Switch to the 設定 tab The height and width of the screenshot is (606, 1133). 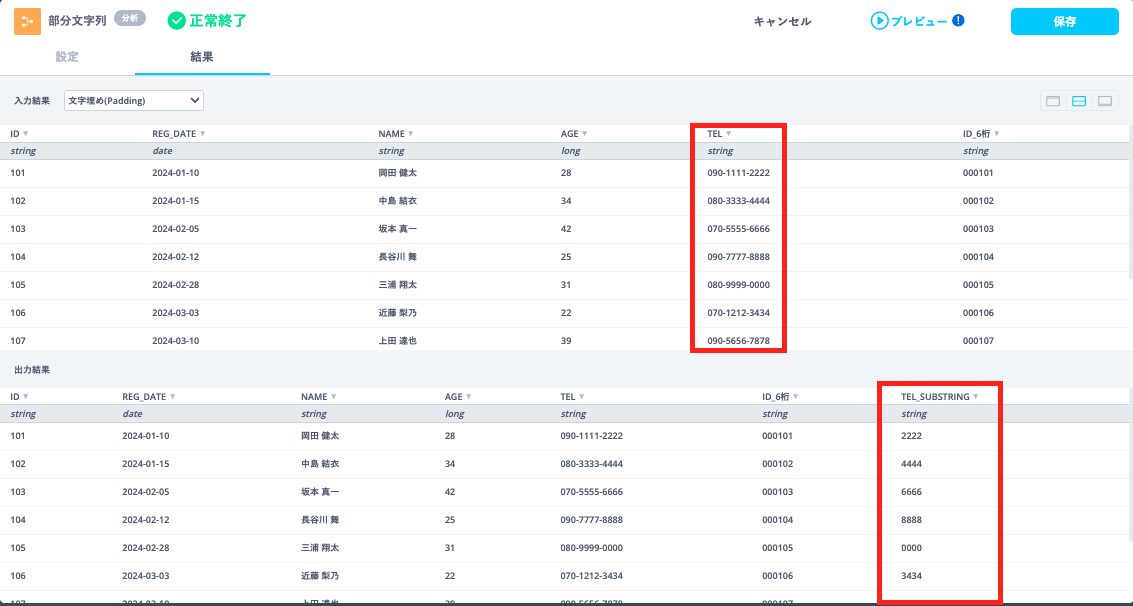point(67,57)
